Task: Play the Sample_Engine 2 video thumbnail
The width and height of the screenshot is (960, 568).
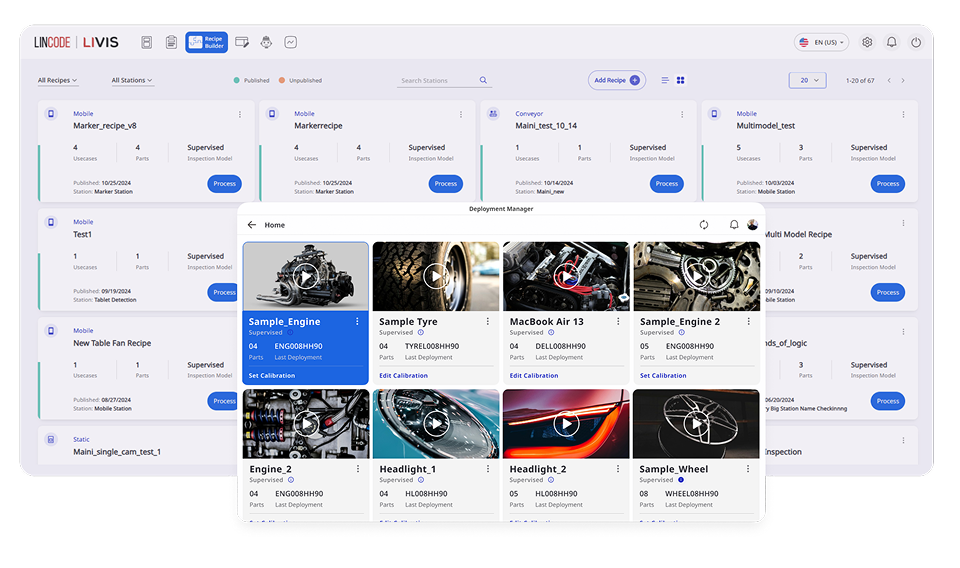Action: [x=696, y=276]
